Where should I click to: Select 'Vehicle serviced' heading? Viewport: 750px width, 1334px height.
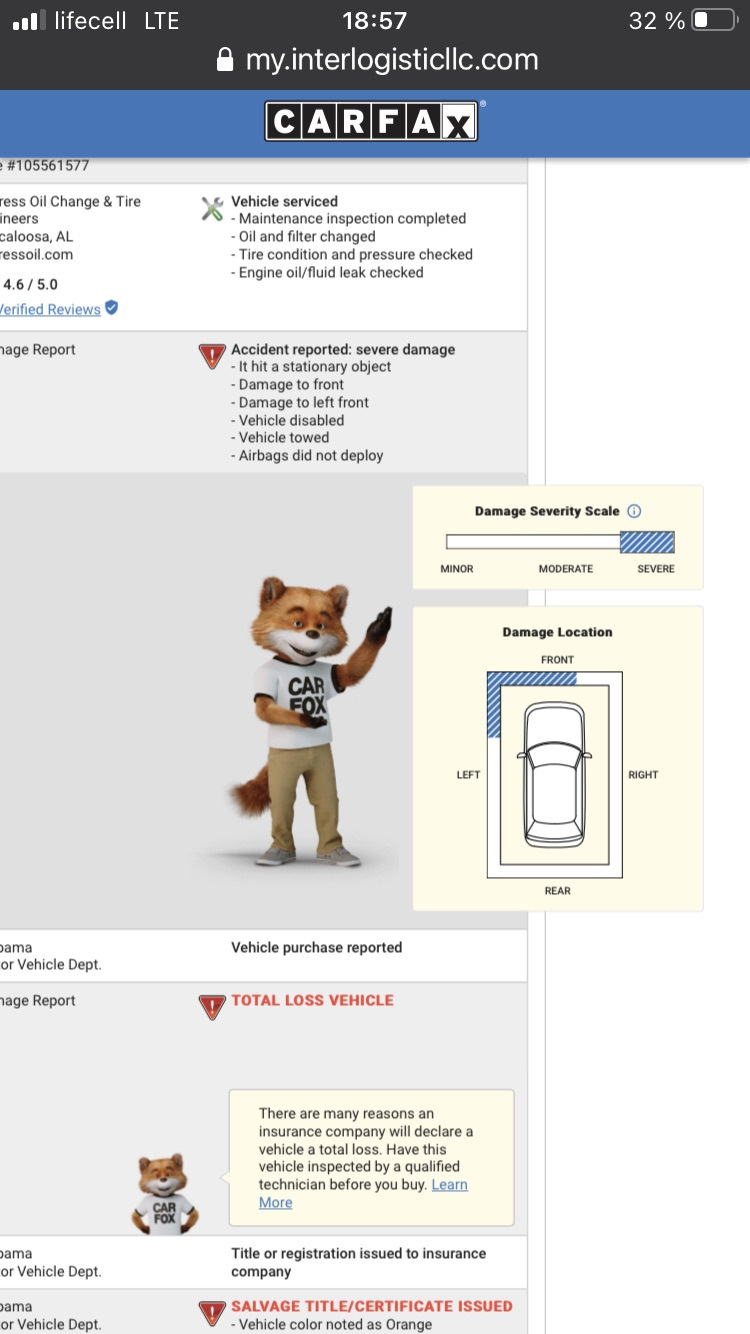click(284, 201)
